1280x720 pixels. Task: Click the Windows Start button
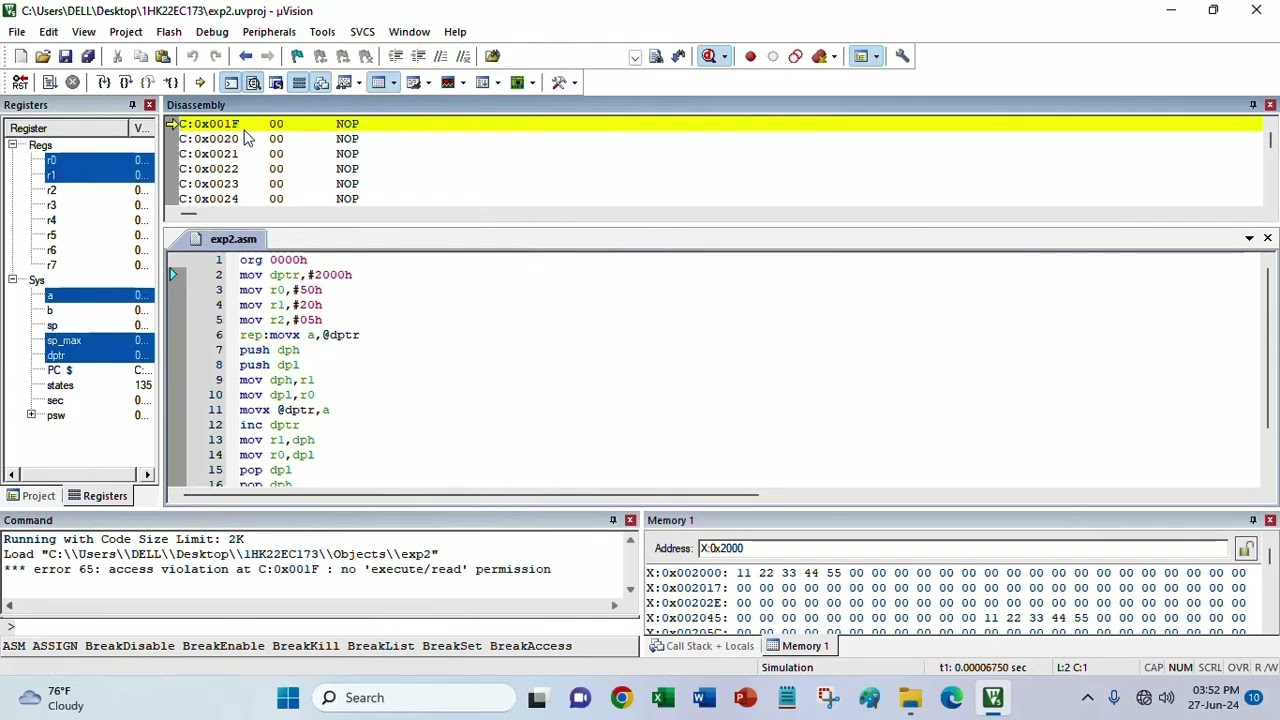coord(288,698)
